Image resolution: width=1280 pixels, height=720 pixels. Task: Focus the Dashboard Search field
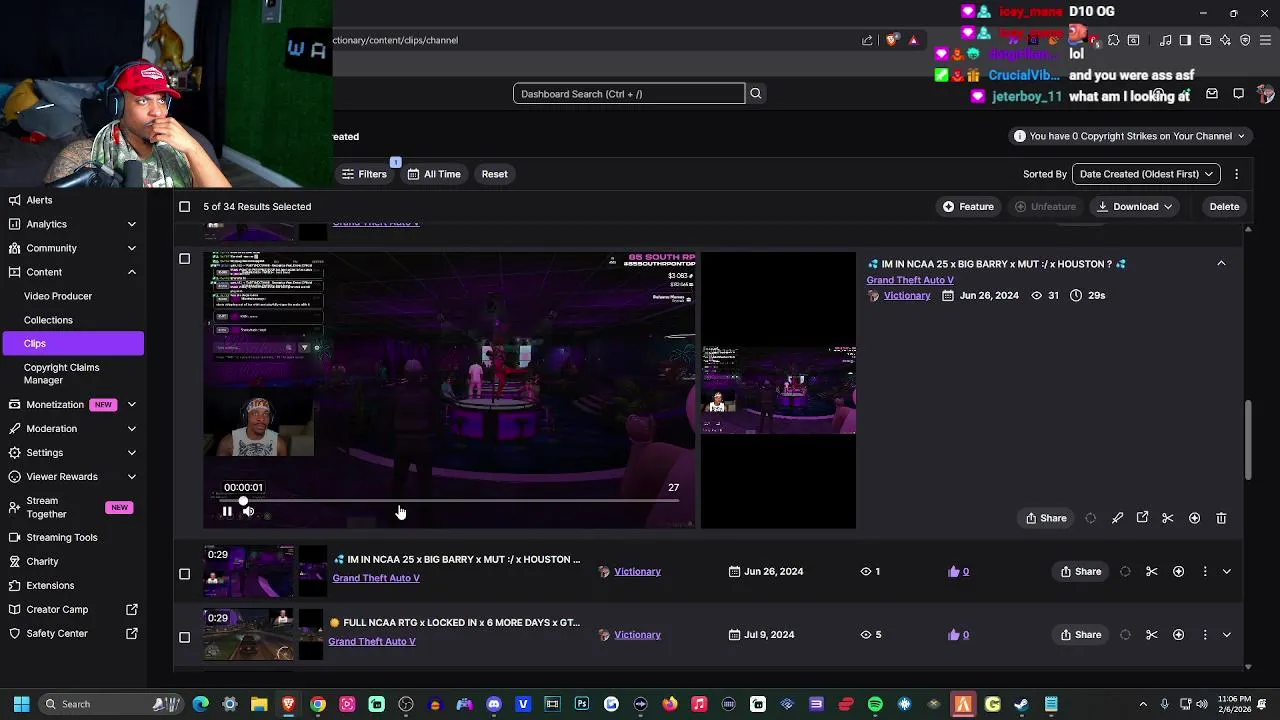pos(629,93)
